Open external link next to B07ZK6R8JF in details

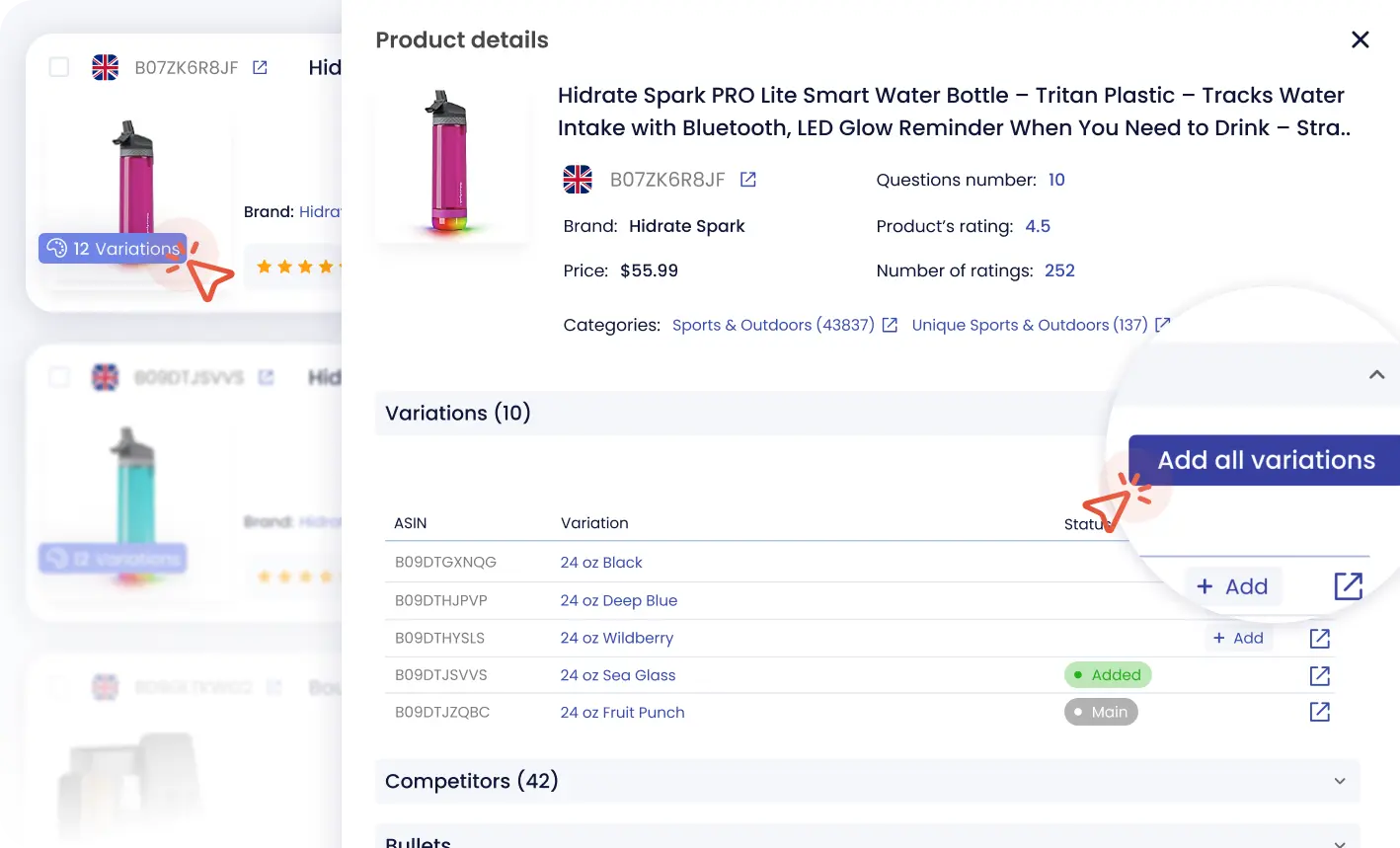pos(748,180)
